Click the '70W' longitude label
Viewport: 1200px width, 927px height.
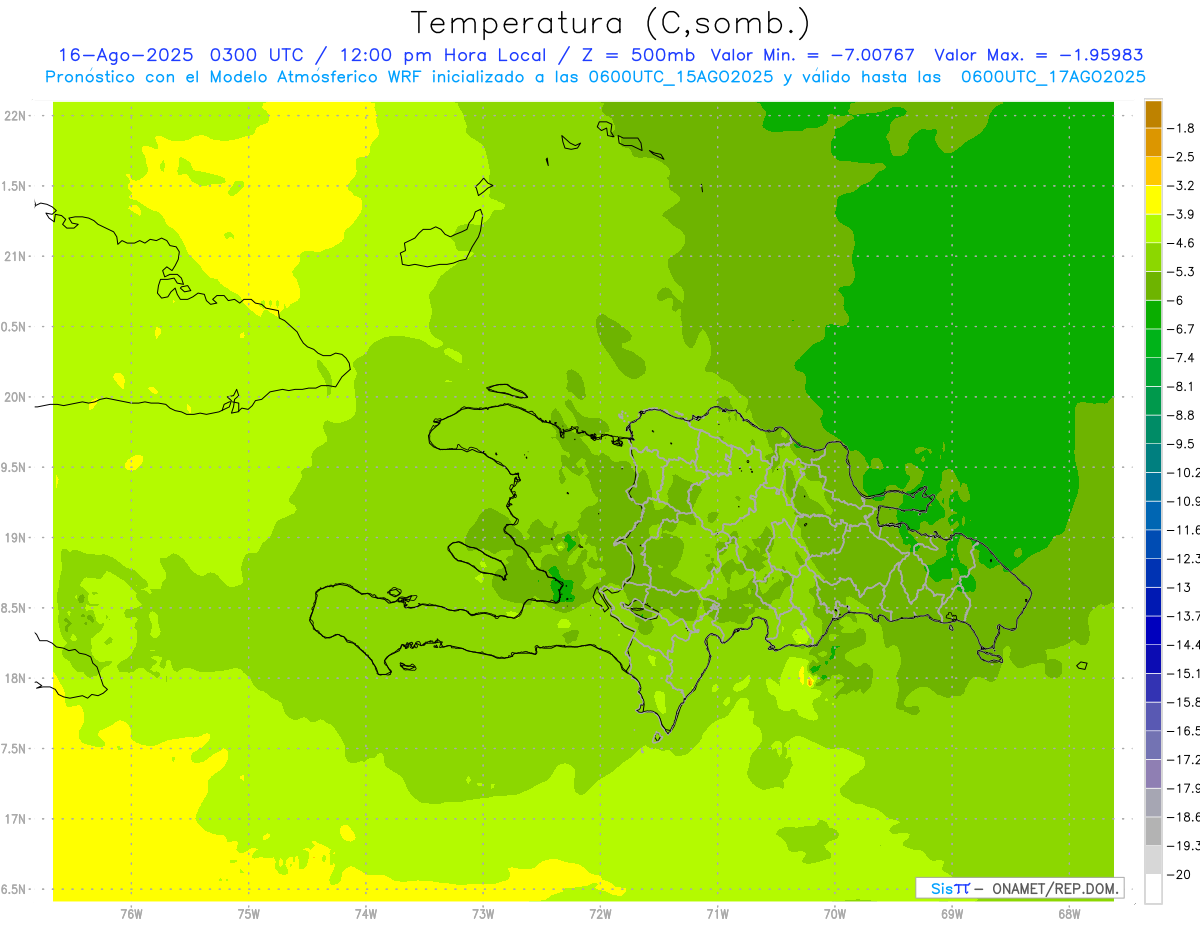pos(835,913)
